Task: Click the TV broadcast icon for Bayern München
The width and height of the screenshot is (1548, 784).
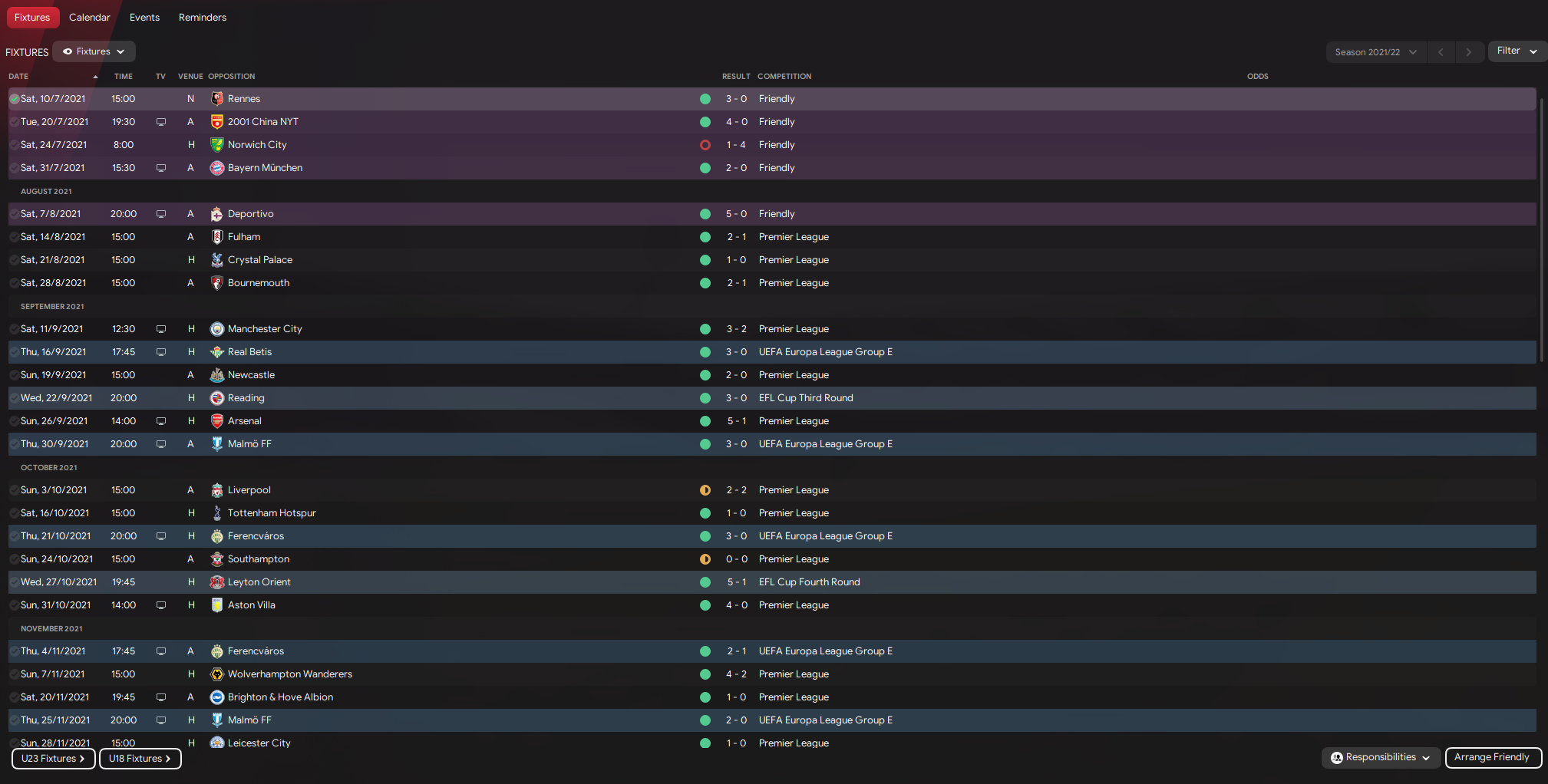Action: click(161, 168)
